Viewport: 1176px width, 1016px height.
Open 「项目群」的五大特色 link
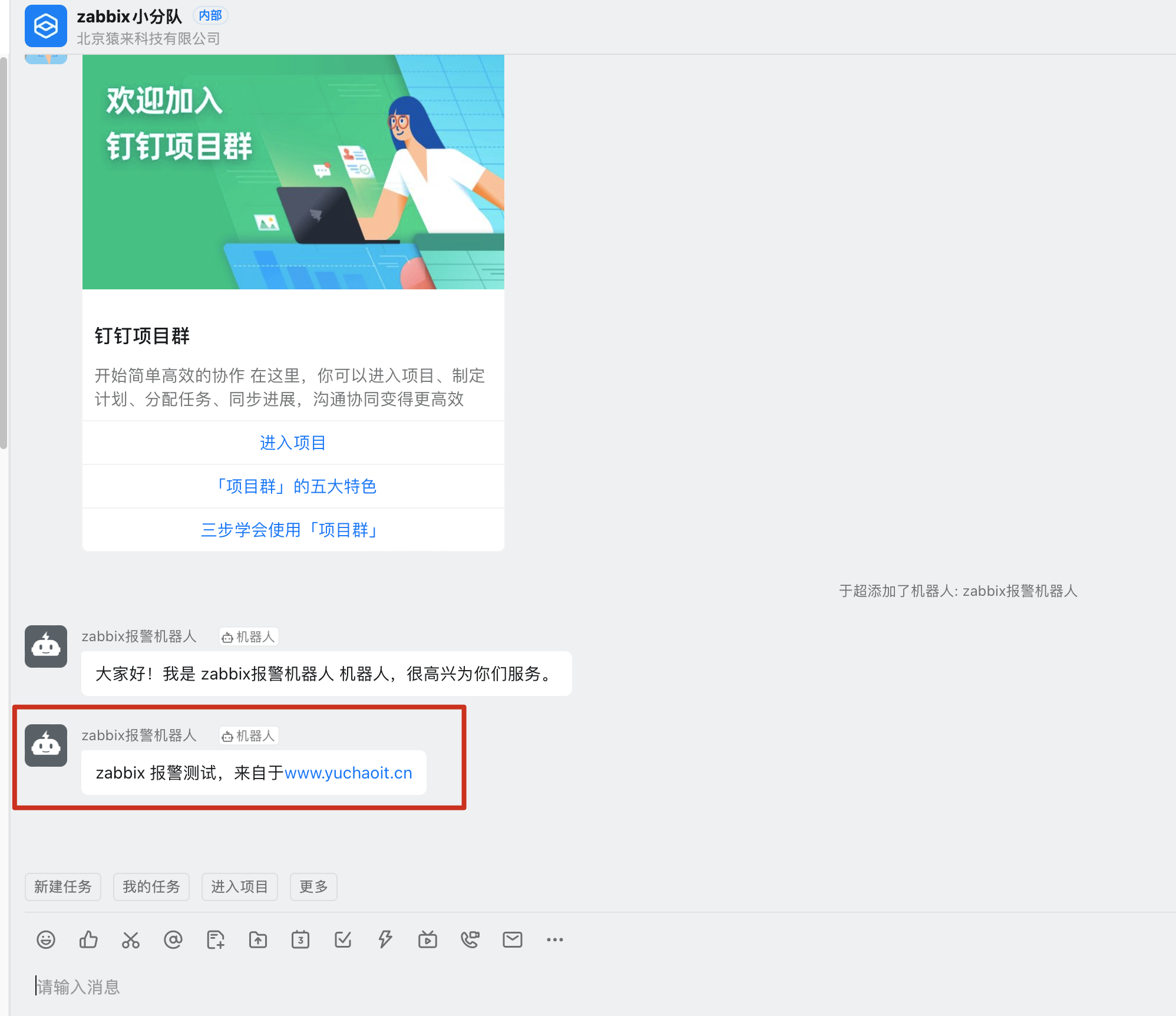pos(293,486)
